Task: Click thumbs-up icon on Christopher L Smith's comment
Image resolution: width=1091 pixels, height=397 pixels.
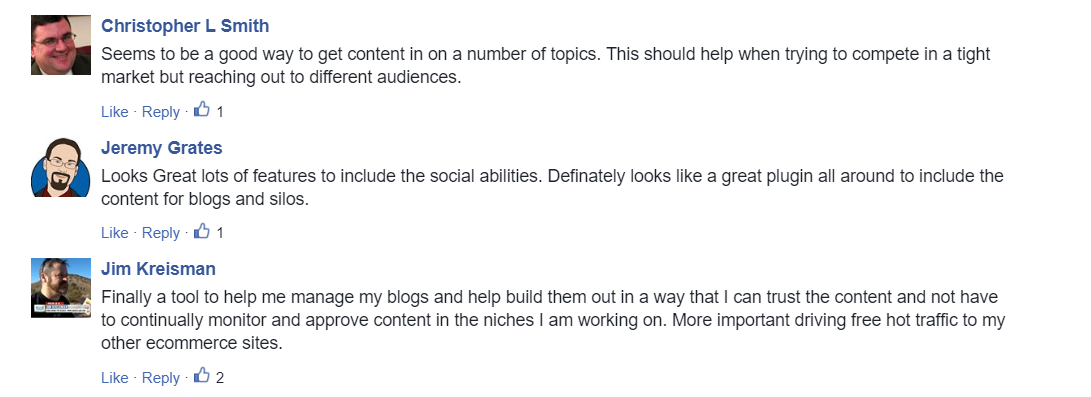Action: point(202,110)
